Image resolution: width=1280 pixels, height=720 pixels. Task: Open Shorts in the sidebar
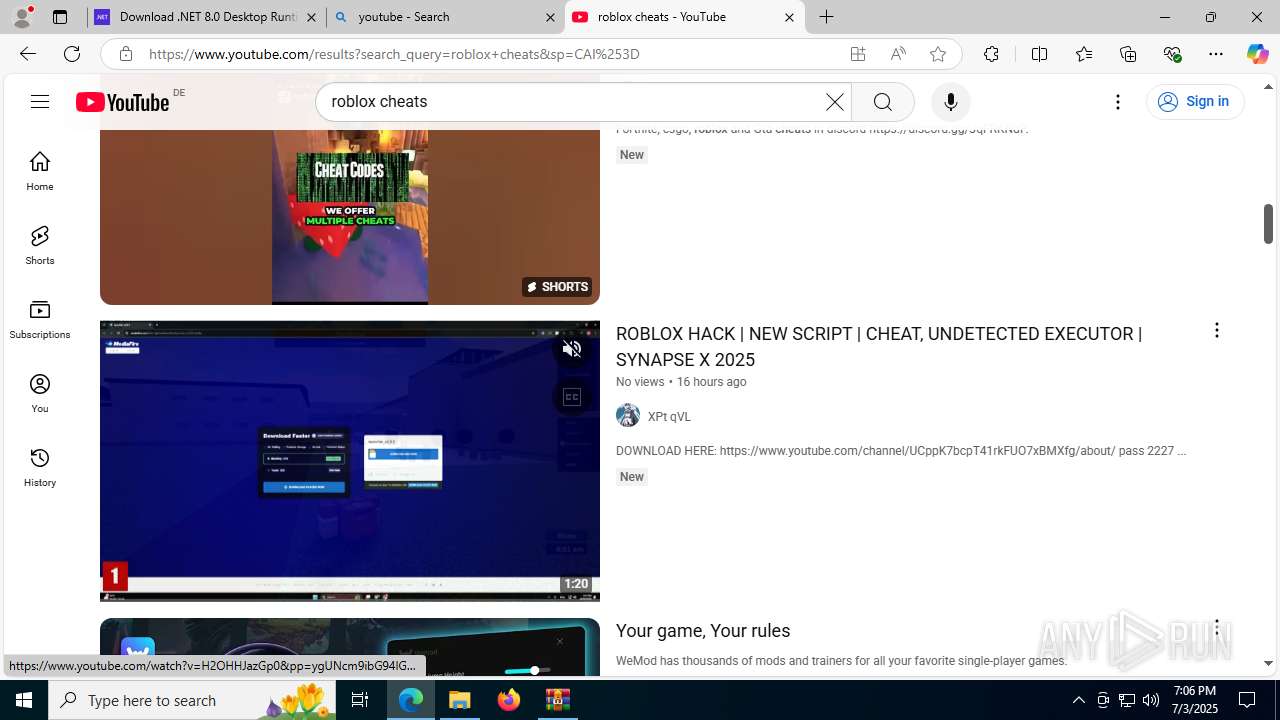coord(40,245)
